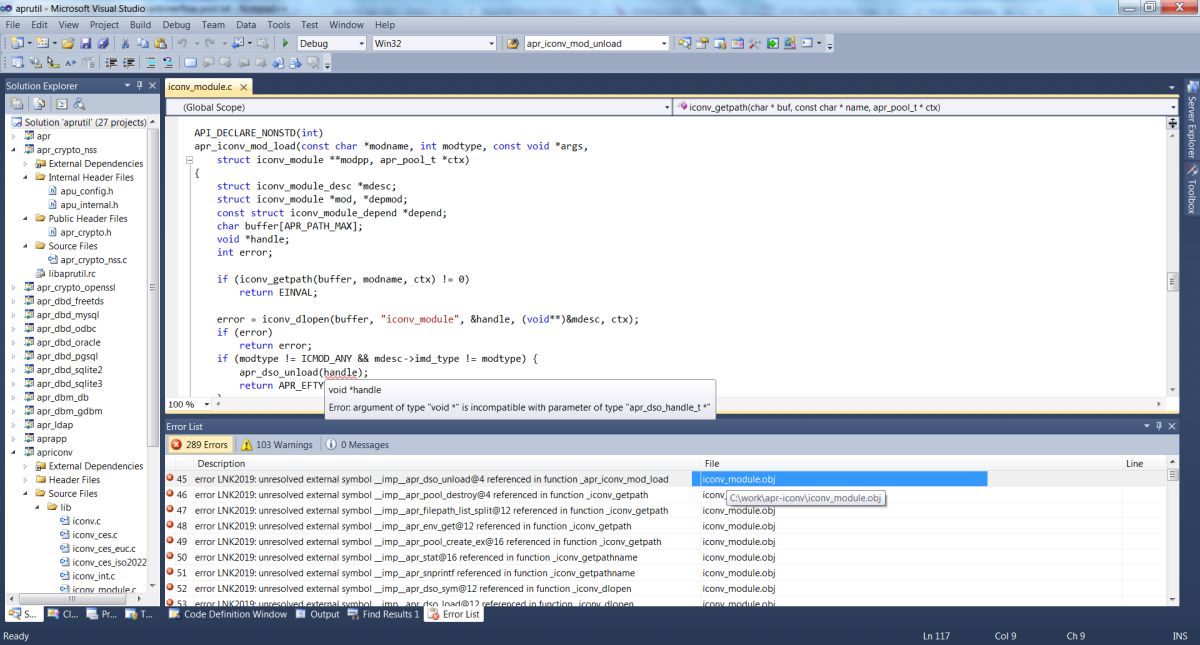The image size is (1200, 645).
Task: Open the Toolbox icon in the main toolbar
Action: (x=754, y=43)
